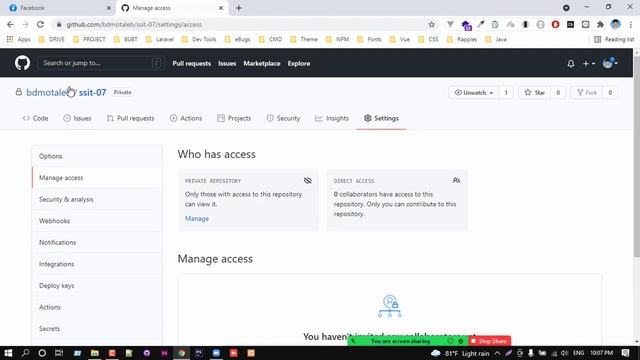Close the Manage access browser tab

click(x=221, y=8)
